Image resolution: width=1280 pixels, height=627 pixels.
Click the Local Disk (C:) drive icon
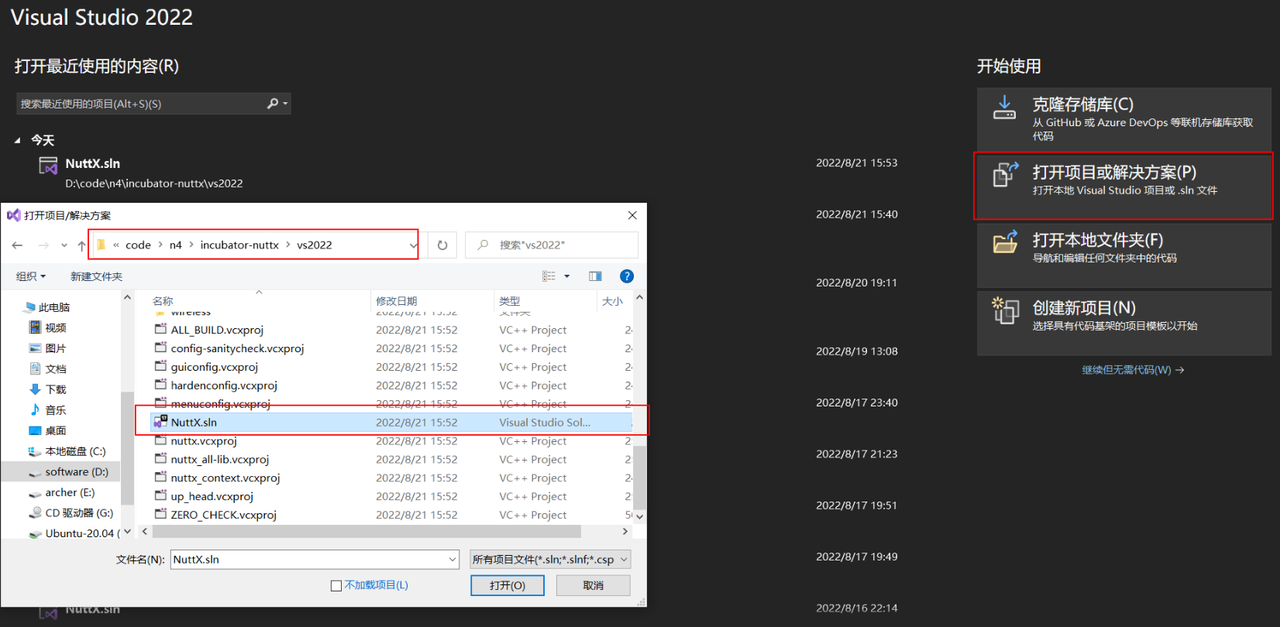tap(35, 451)
